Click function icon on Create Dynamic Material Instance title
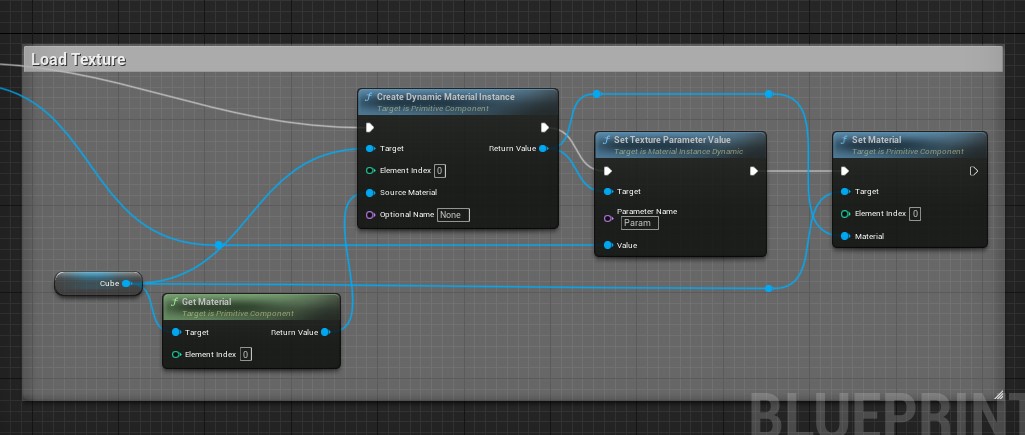 (369, 97)
